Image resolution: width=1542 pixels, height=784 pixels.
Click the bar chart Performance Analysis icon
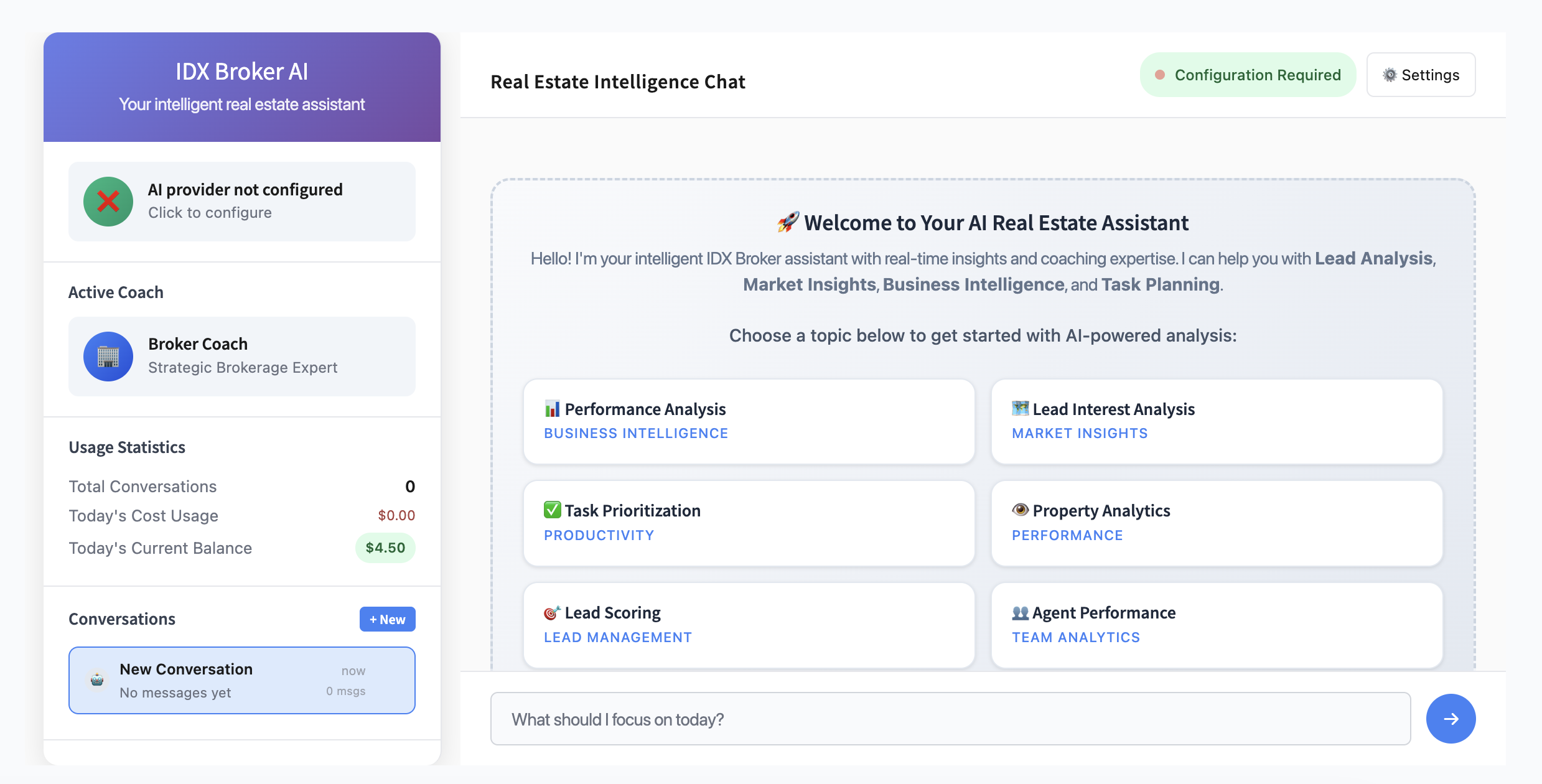pos(552,409)
